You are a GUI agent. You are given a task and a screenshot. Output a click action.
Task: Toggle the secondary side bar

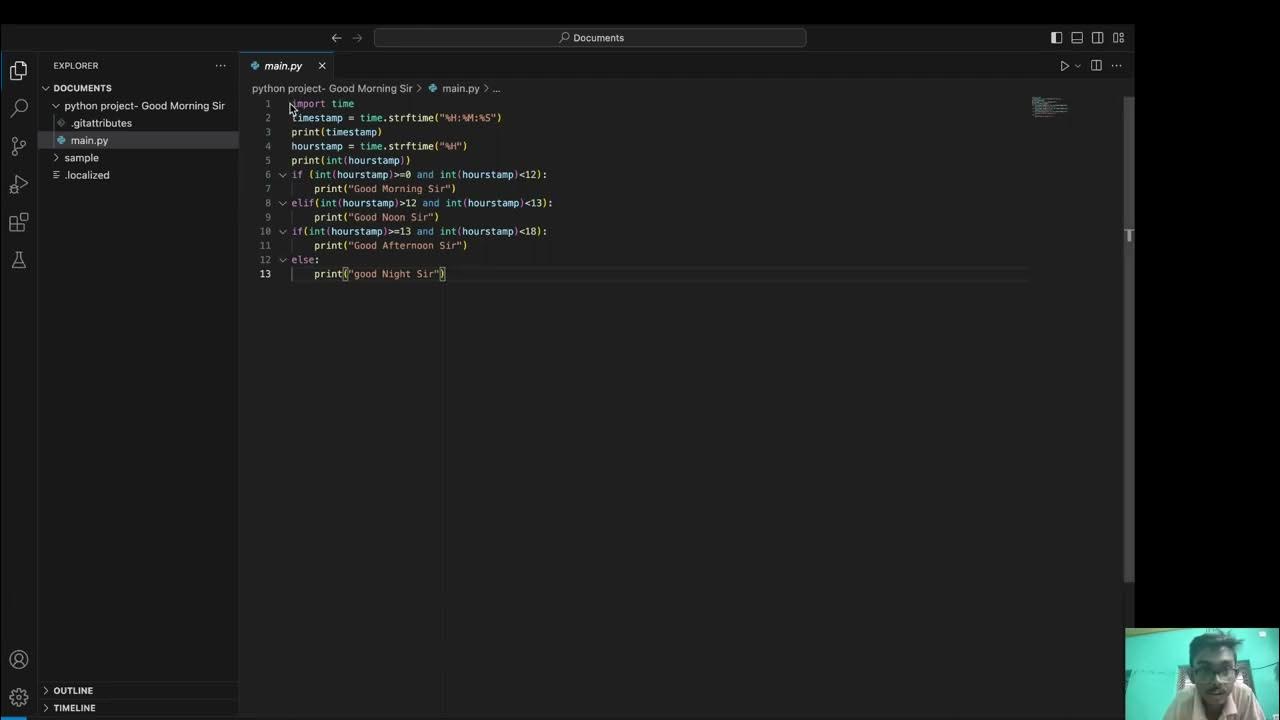click(1098, 38)
